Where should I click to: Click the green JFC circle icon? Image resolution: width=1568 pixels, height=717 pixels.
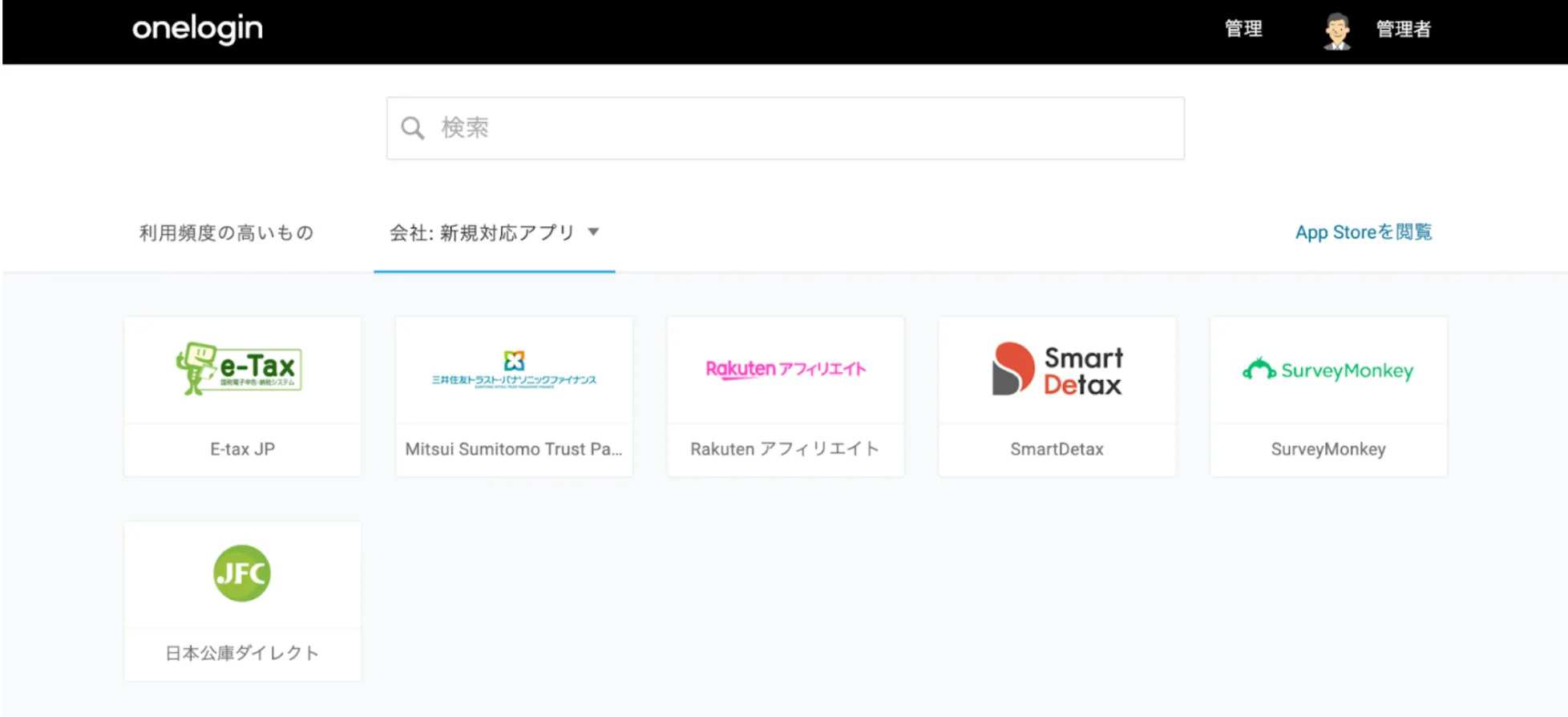(x=242, y=573)
